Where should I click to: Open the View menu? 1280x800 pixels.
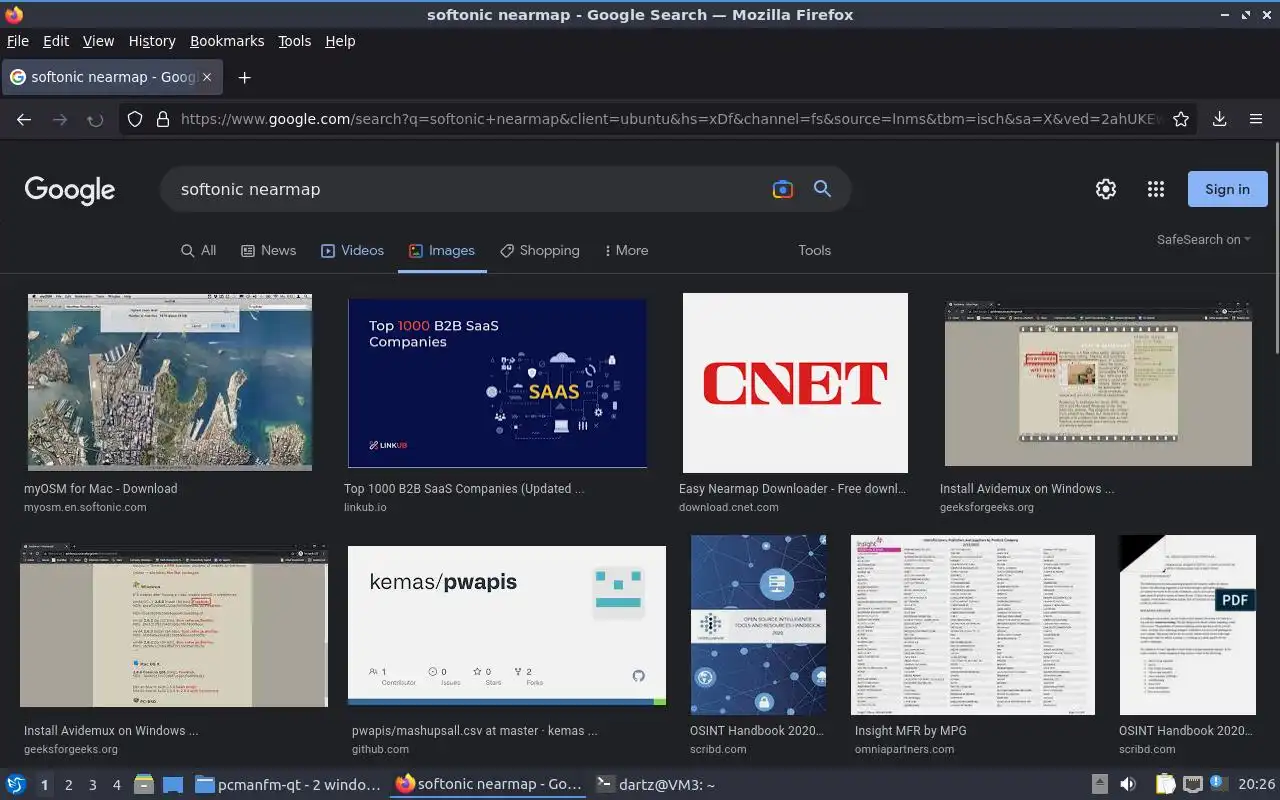[98, 41]
